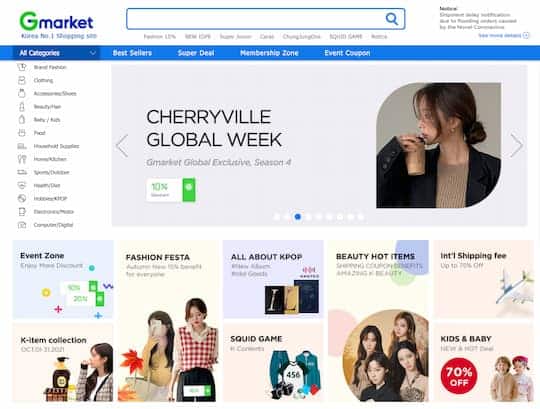
Task: Open the Brand Fashion category icon
Action: click(22, 67)
